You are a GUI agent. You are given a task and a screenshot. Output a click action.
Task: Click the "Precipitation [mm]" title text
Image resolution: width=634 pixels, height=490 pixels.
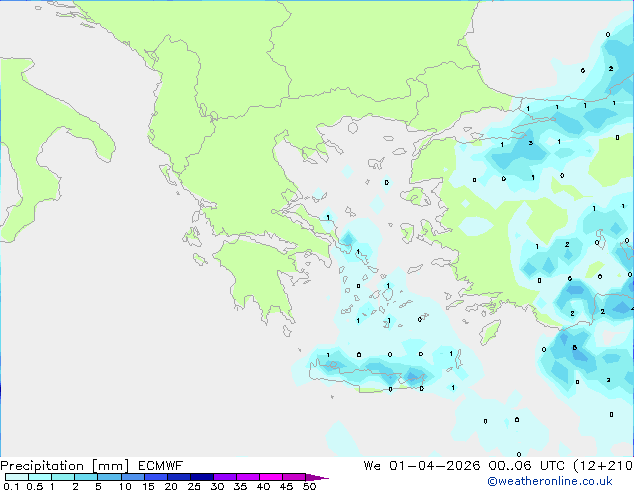65,466
